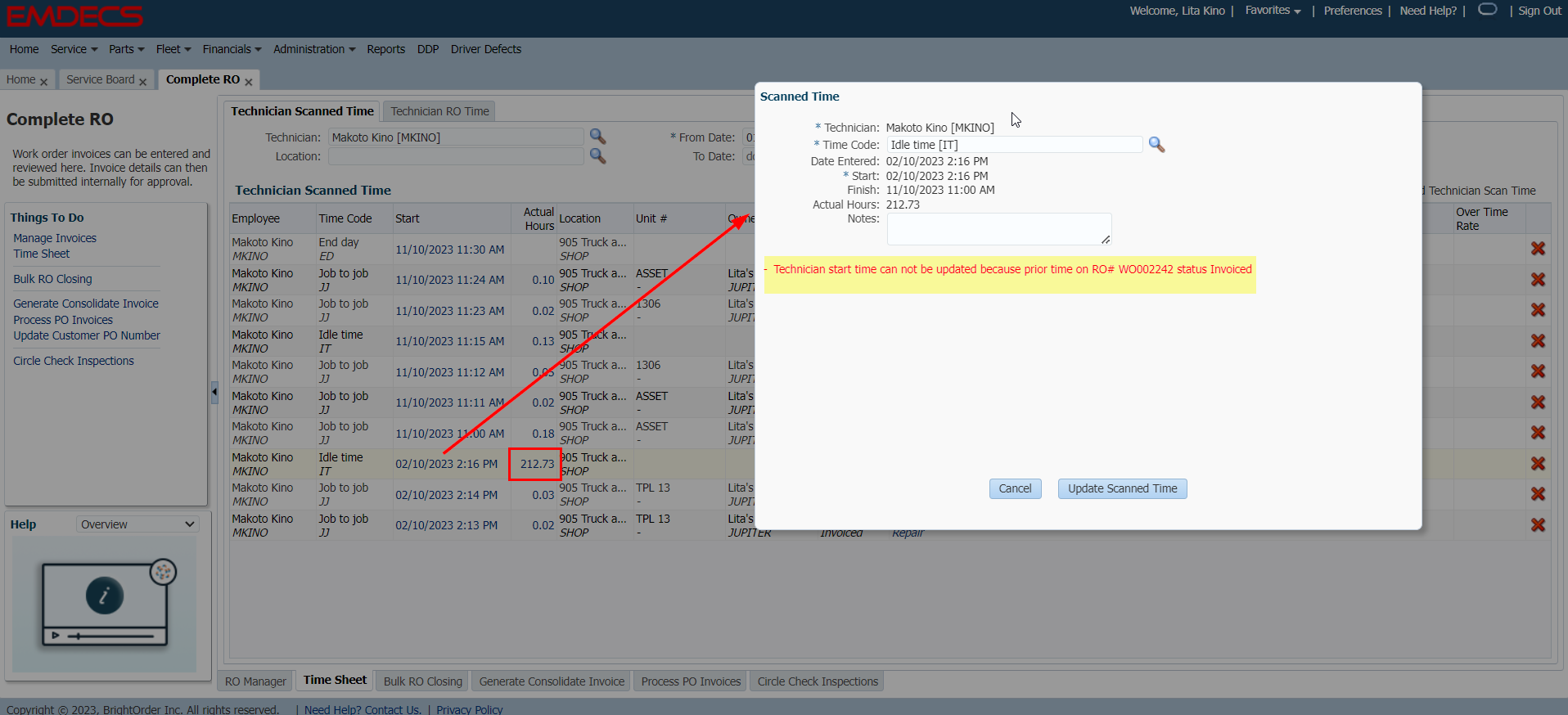Select Technician Scanned Time tab

[x=302, y=111]
